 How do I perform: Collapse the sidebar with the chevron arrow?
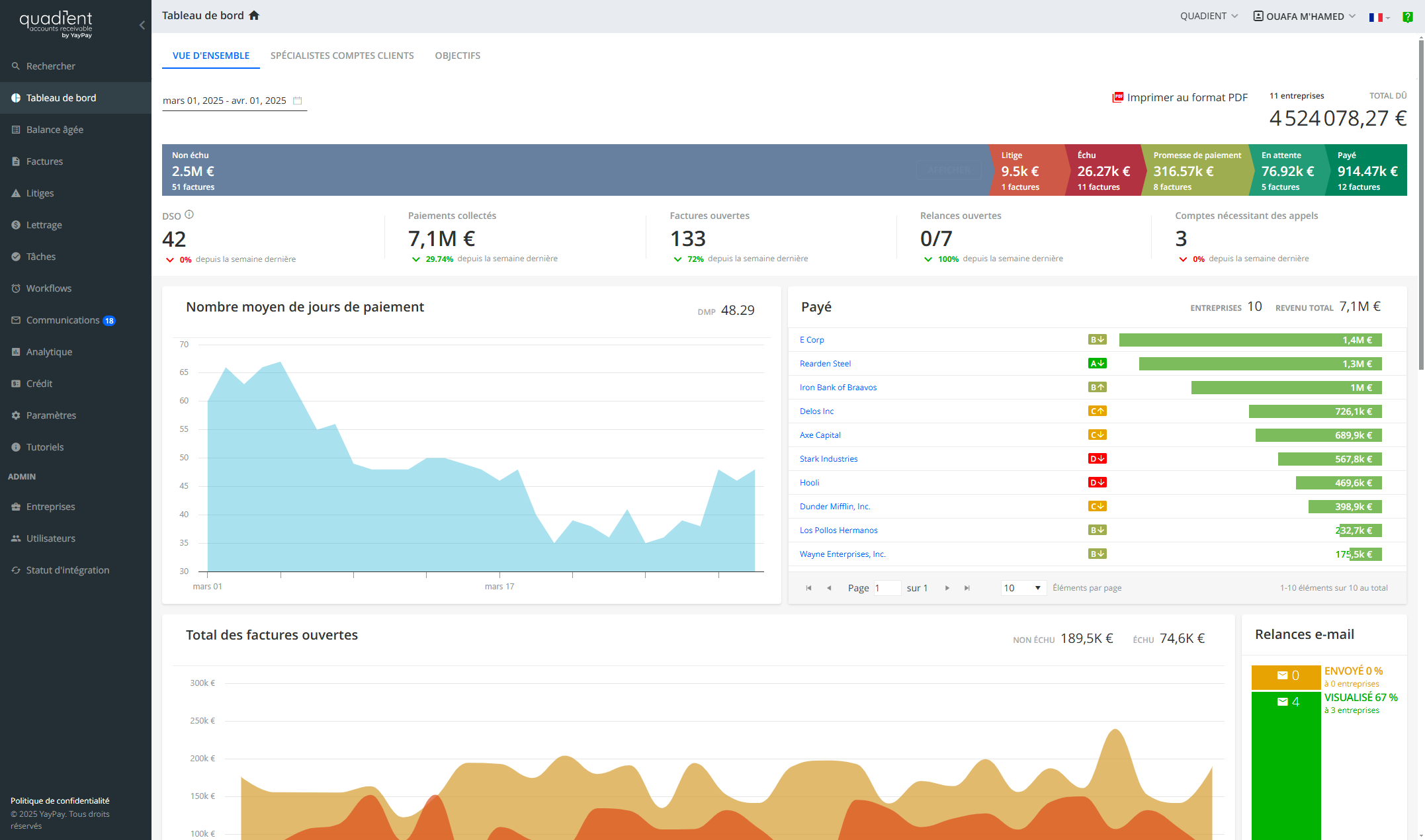tap(142, 25)
